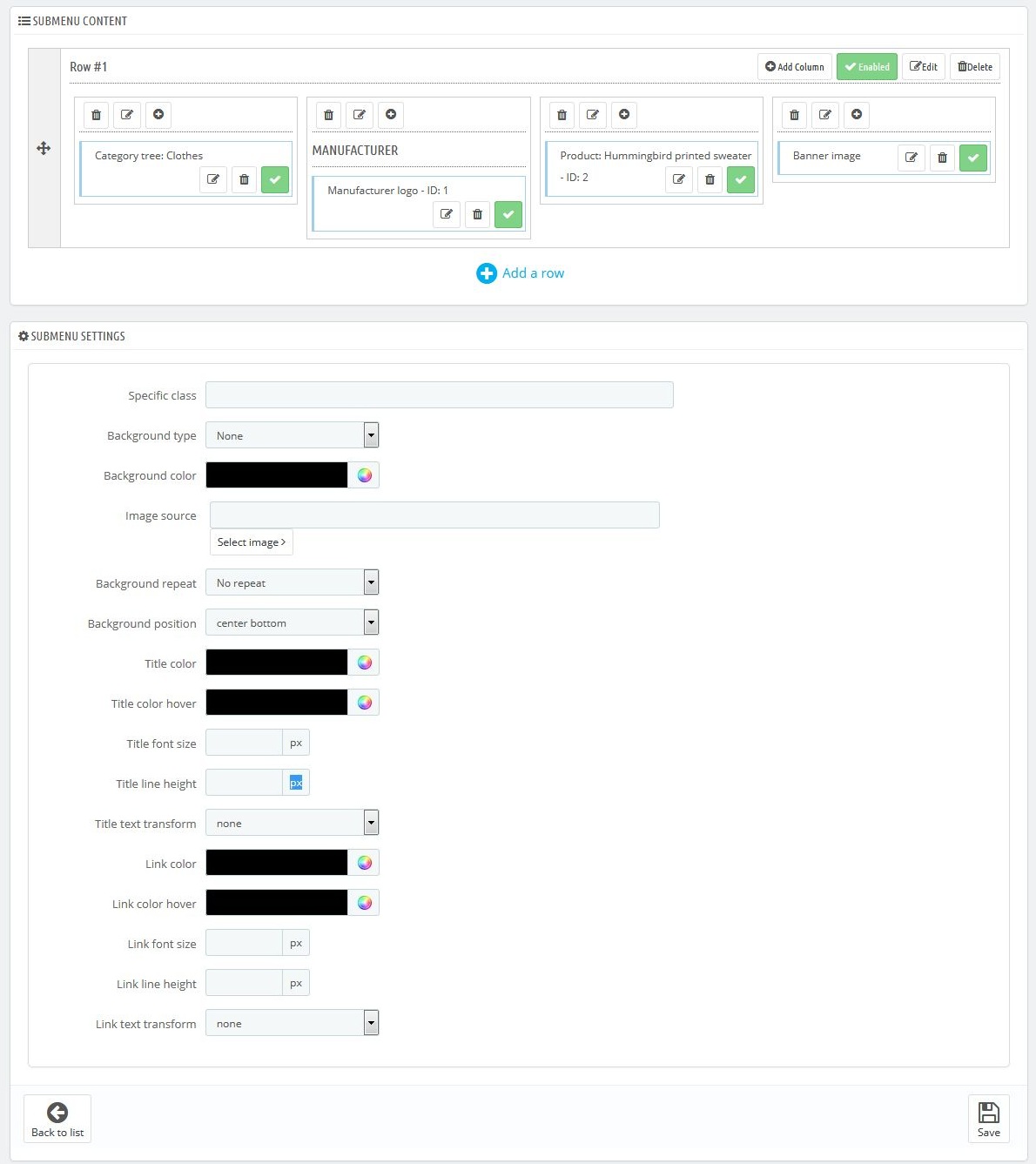Open Title text transform dropdown
Viewport: 1036px width, 1164px height.
(x=293, y=823)
